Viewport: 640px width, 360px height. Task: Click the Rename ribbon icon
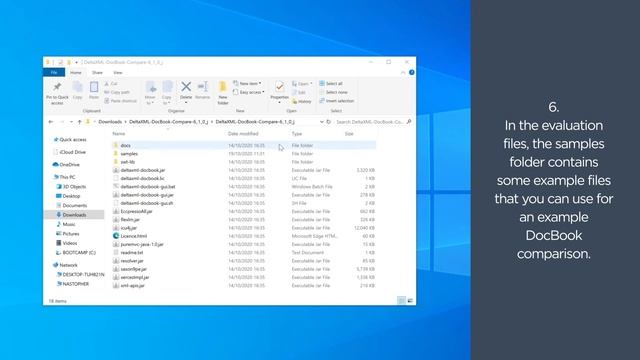(202, 87)
